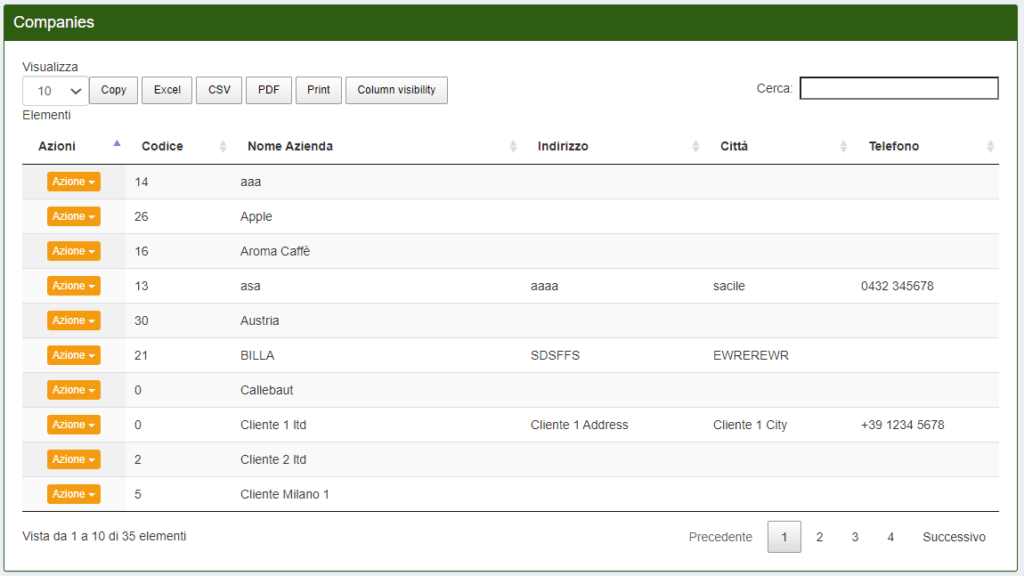Open the Visualizza entries count dropdown
Viewport: 1024px width, 576px height.
click(x=55, y=91)
